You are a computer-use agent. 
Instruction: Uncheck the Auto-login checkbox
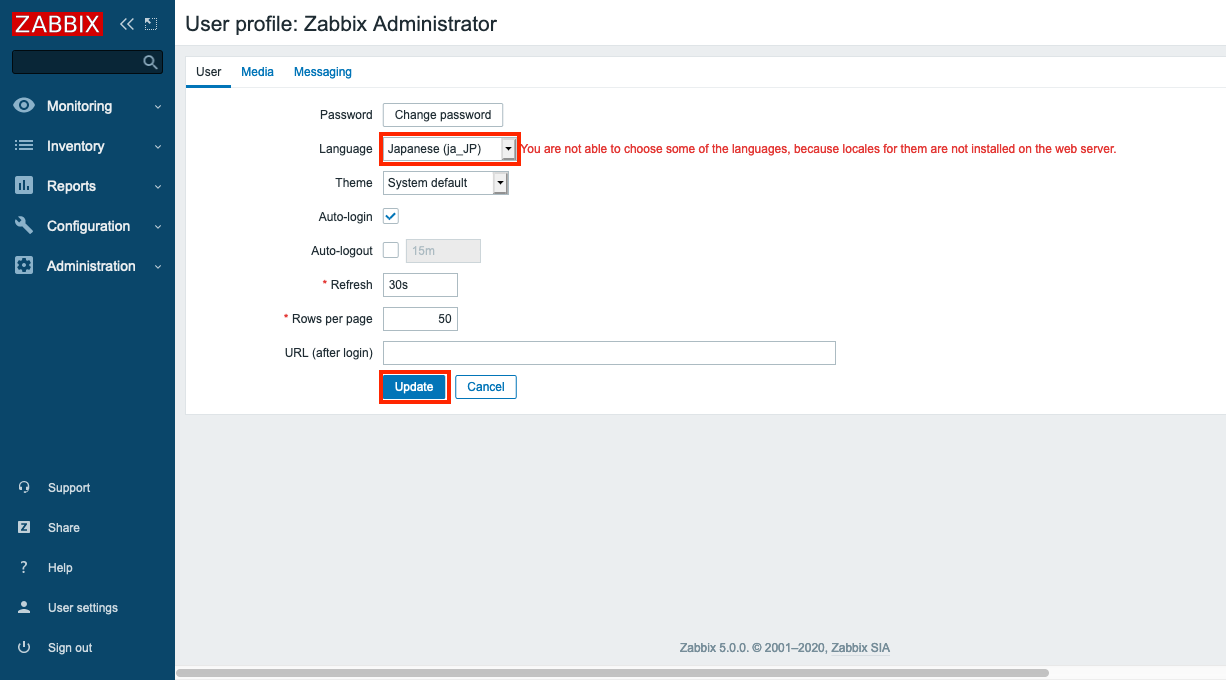click(x=391, y=216)
